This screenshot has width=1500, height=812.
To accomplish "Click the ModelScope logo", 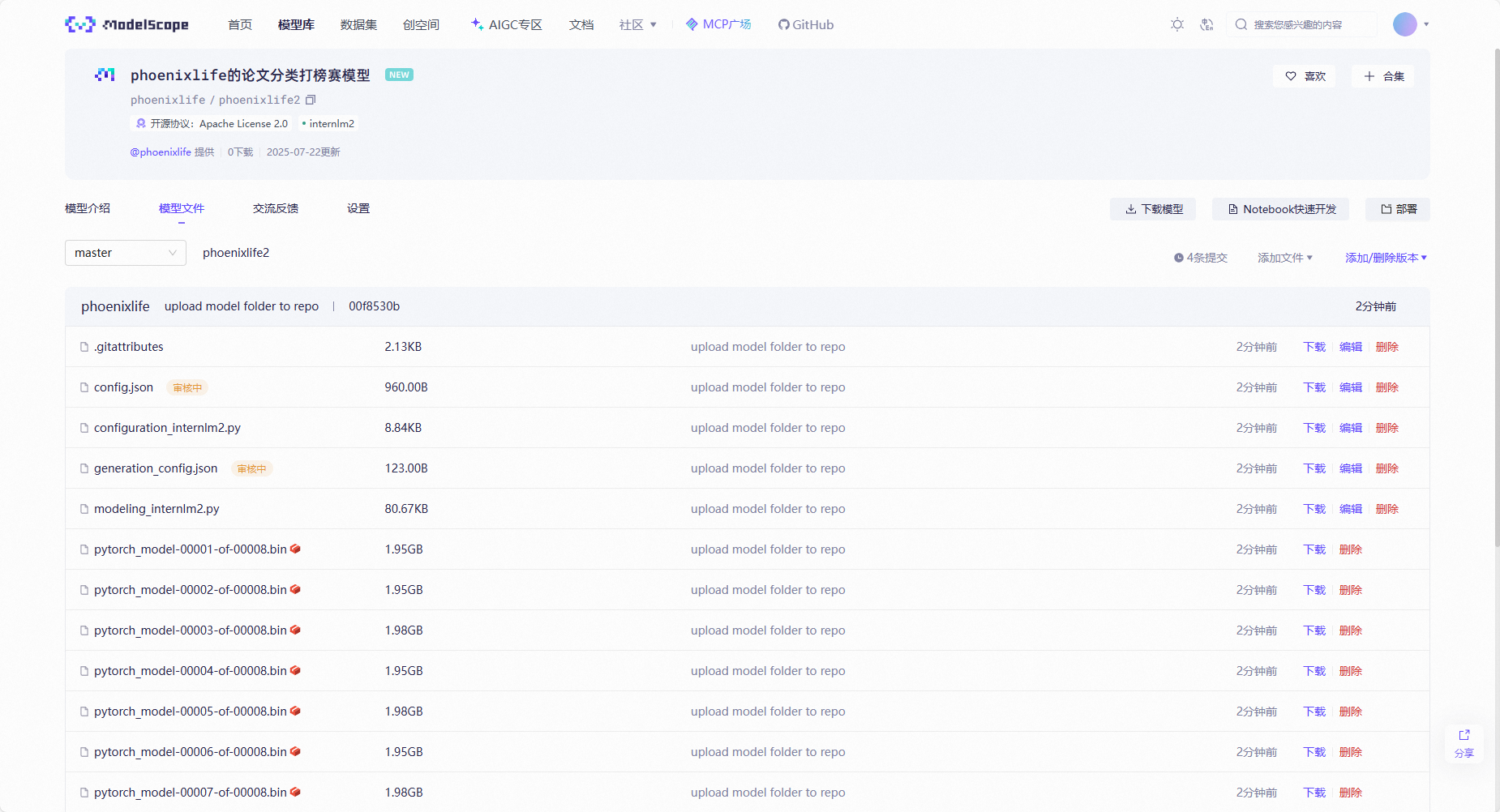I will tap(126, 24).
